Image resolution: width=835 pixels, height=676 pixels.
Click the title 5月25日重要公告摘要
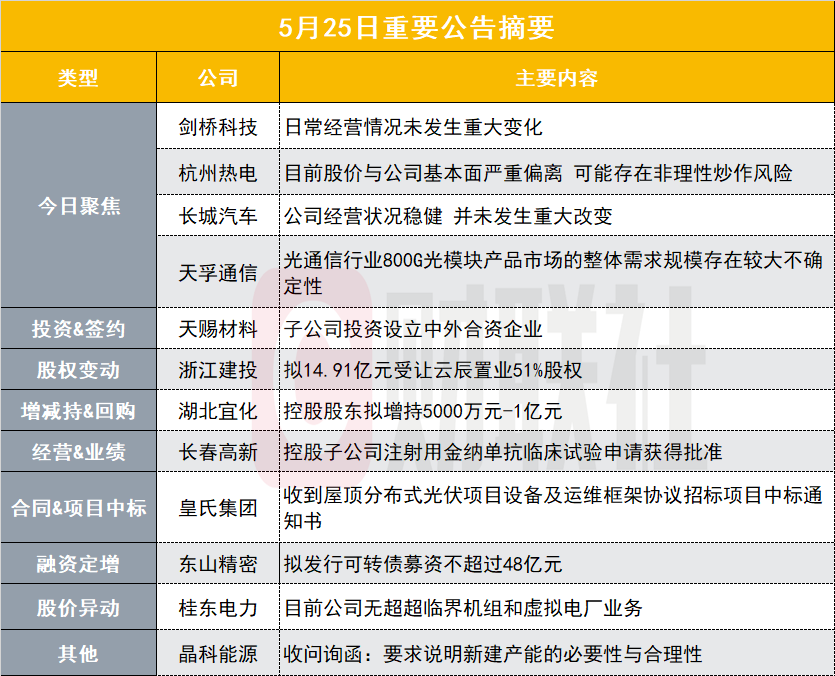(x=416, y=28)
